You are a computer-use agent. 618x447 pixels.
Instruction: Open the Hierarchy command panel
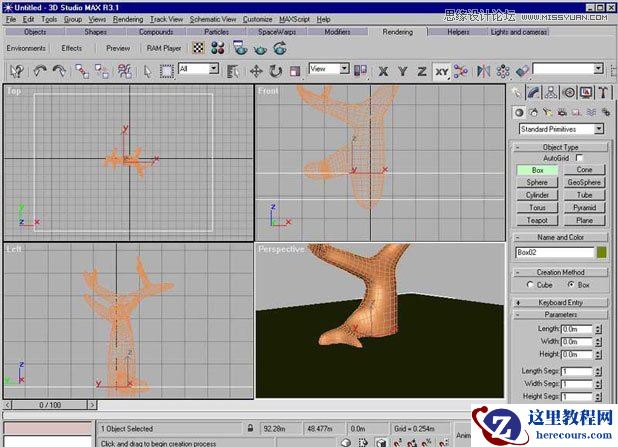[551, 93]
